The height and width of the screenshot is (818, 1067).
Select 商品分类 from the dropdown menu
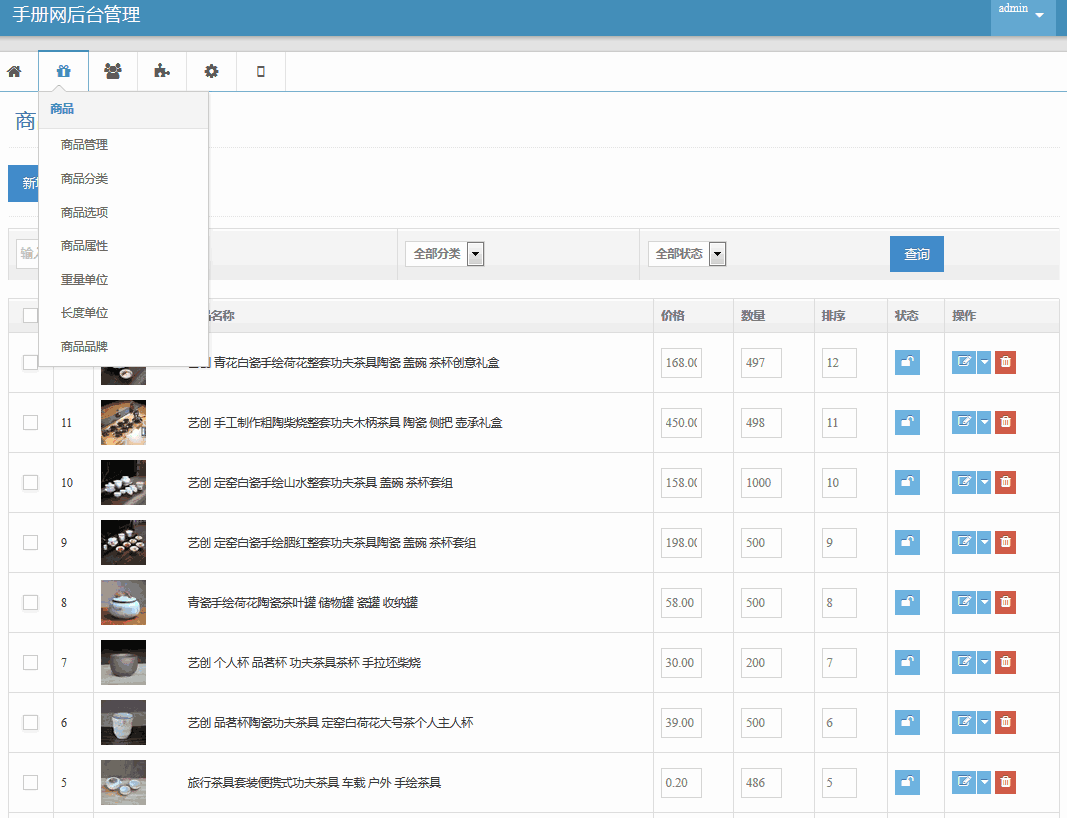[84, 179]
